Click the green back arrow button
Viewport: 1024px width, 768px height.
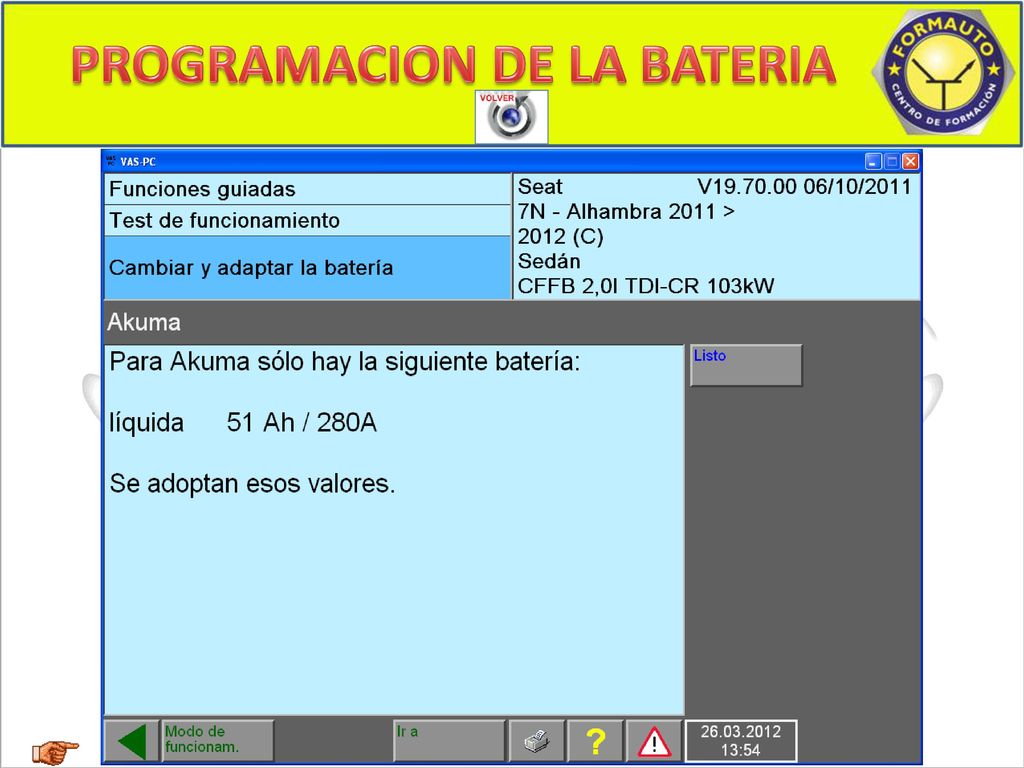pos(132,741)
